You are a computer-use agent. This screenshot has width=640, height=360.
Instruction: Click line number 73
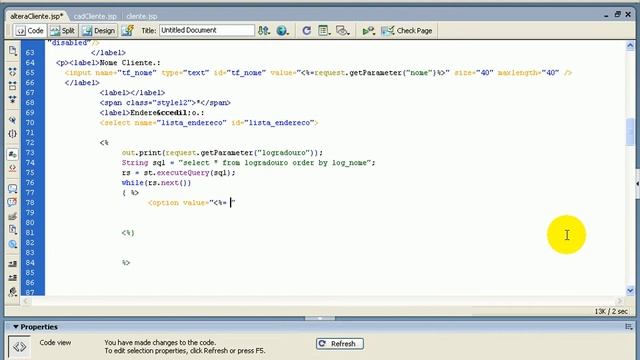coord(30,153)
